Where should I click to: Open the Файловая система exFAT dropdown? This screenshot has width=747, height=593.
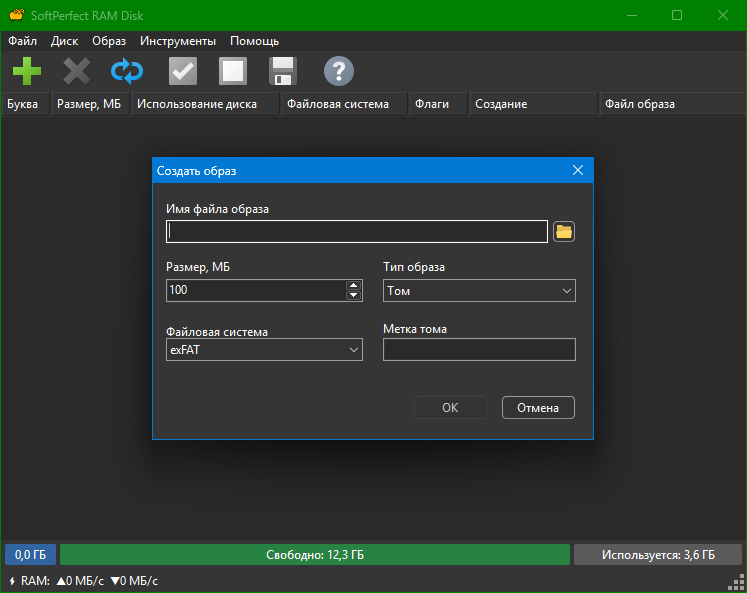tap(264, 350)
